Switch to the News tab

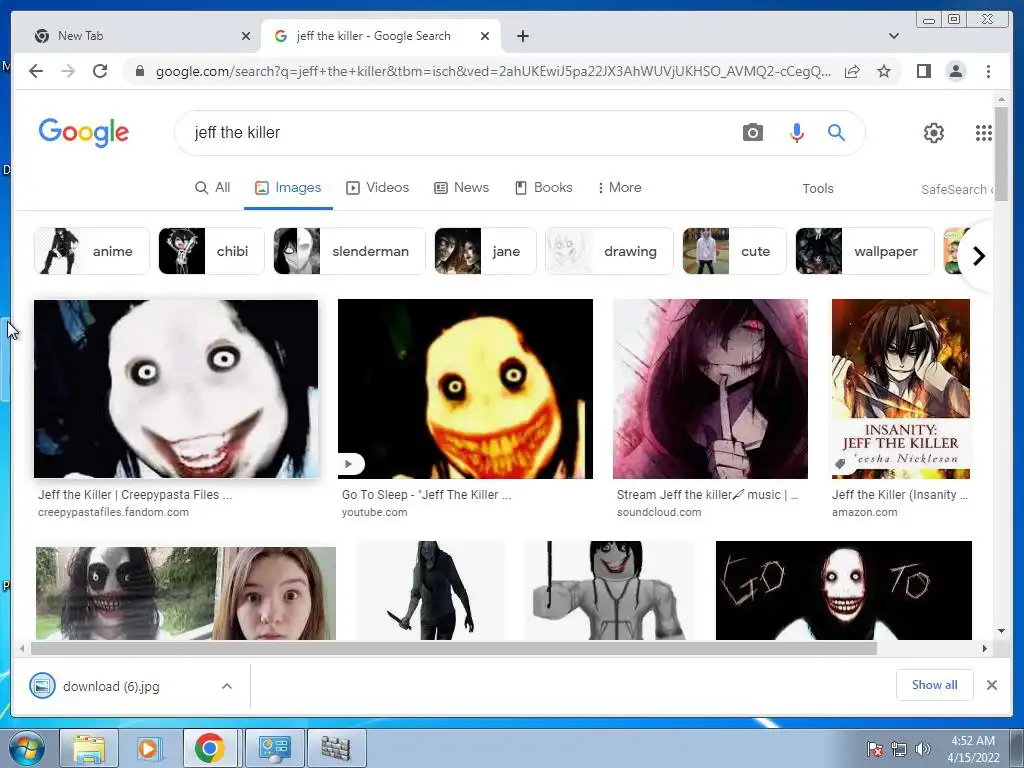[x=462, y=187]
